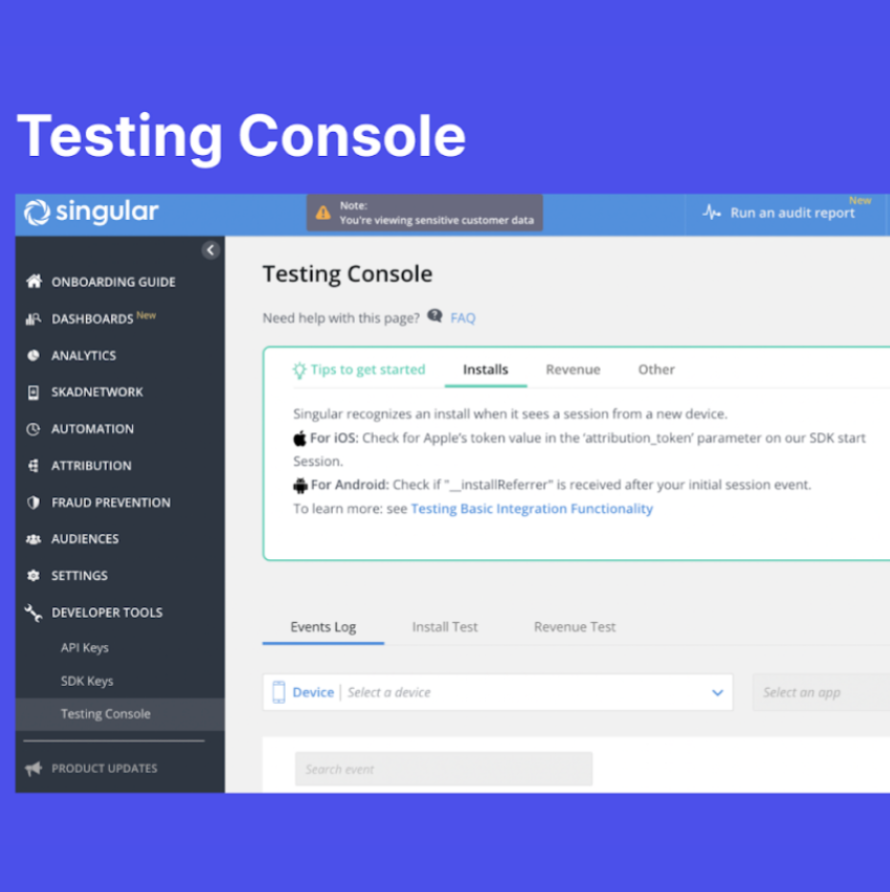Click the Developer Tools wrench icon

tap(34, 613)
